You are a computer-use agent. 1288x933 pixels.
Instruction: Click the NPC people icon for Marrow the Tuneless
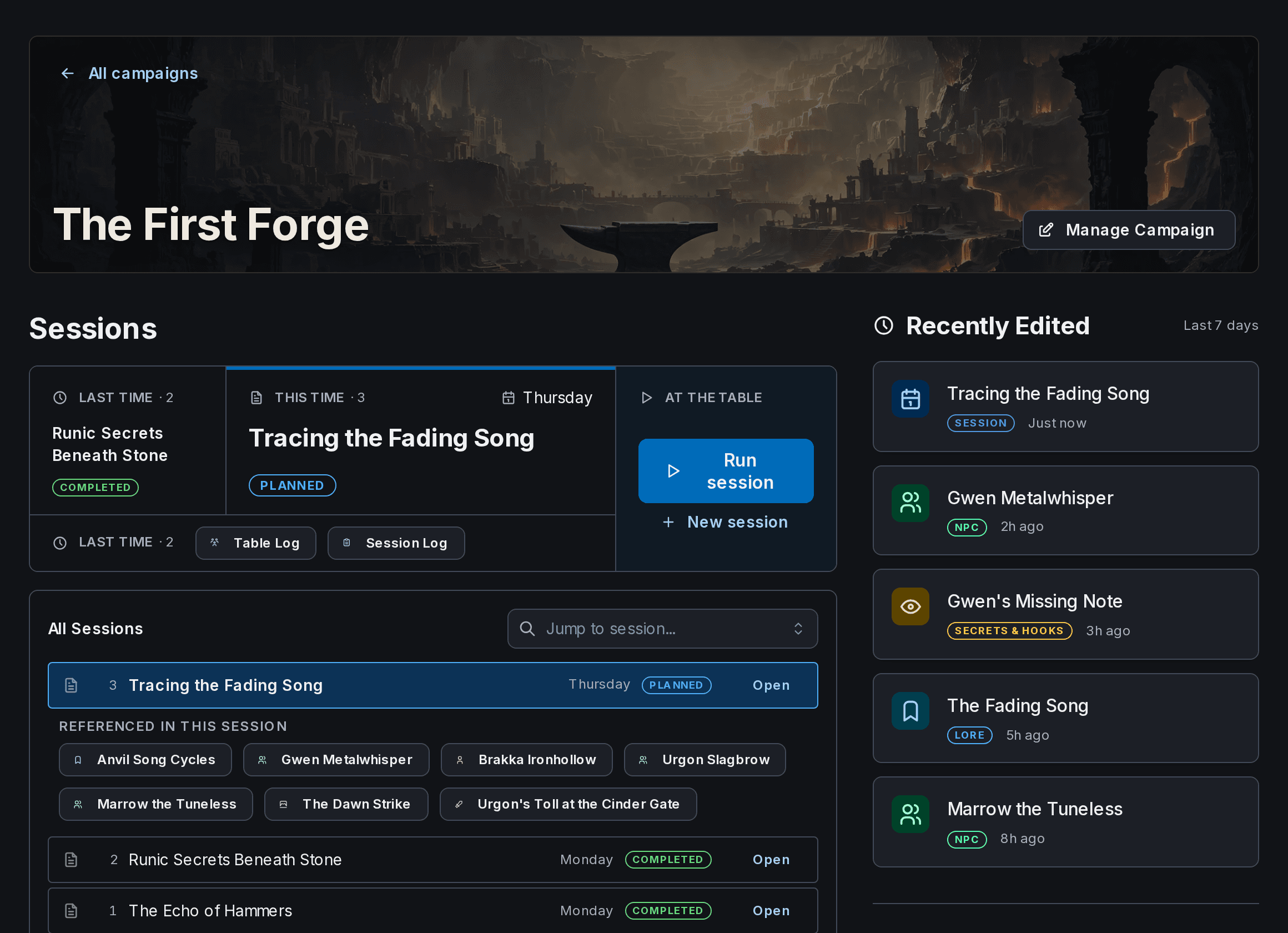pyautogui.click(x=910, y=814)
